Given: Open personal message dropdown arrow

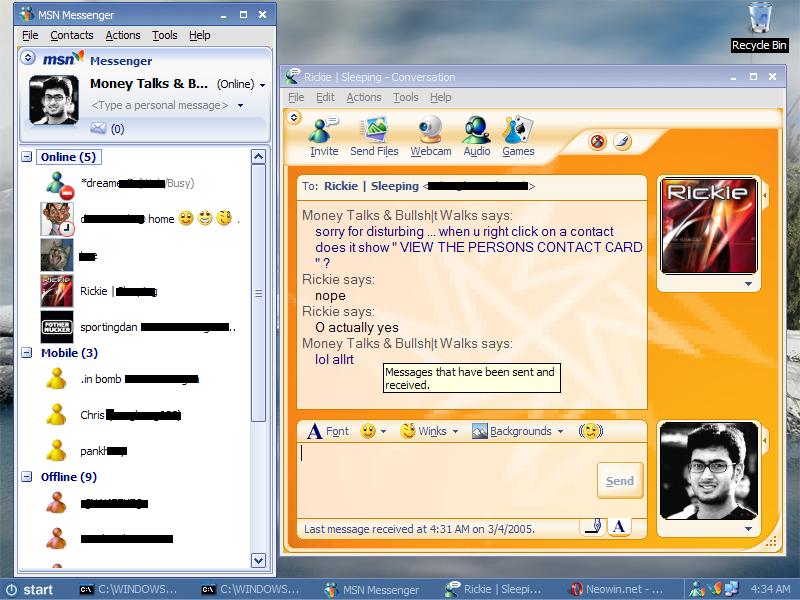Looking at the screenshot, I should coord(240,106).
